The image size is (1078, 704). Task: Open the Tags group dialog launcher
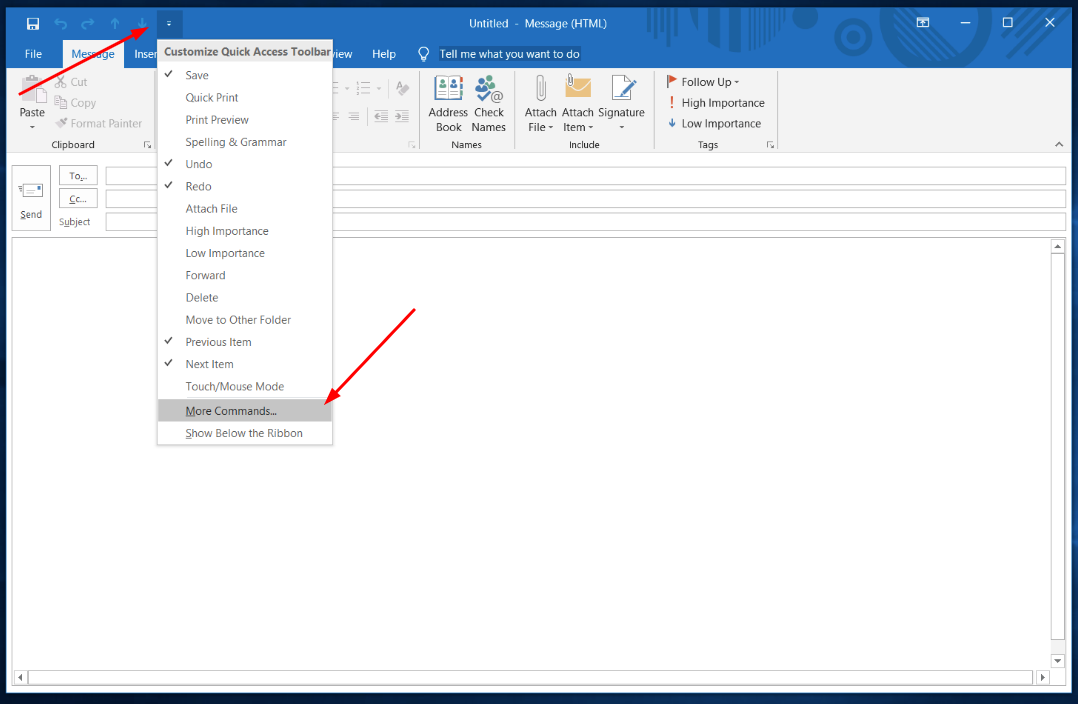click(770, 145)
